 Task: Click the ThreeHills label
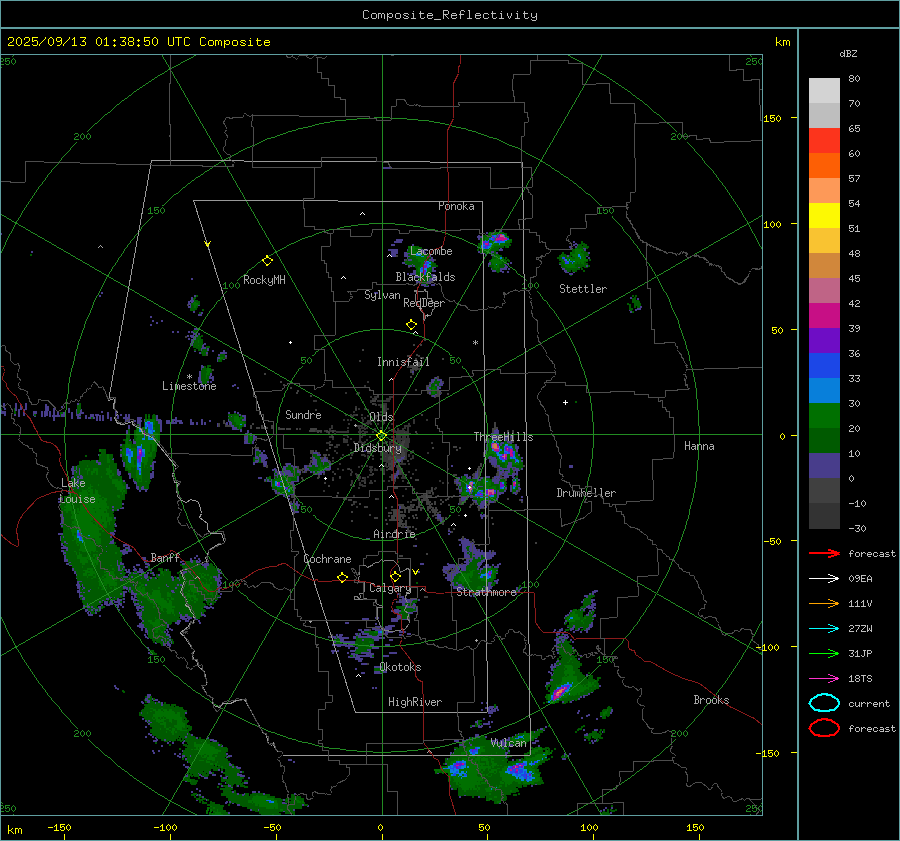503,437
